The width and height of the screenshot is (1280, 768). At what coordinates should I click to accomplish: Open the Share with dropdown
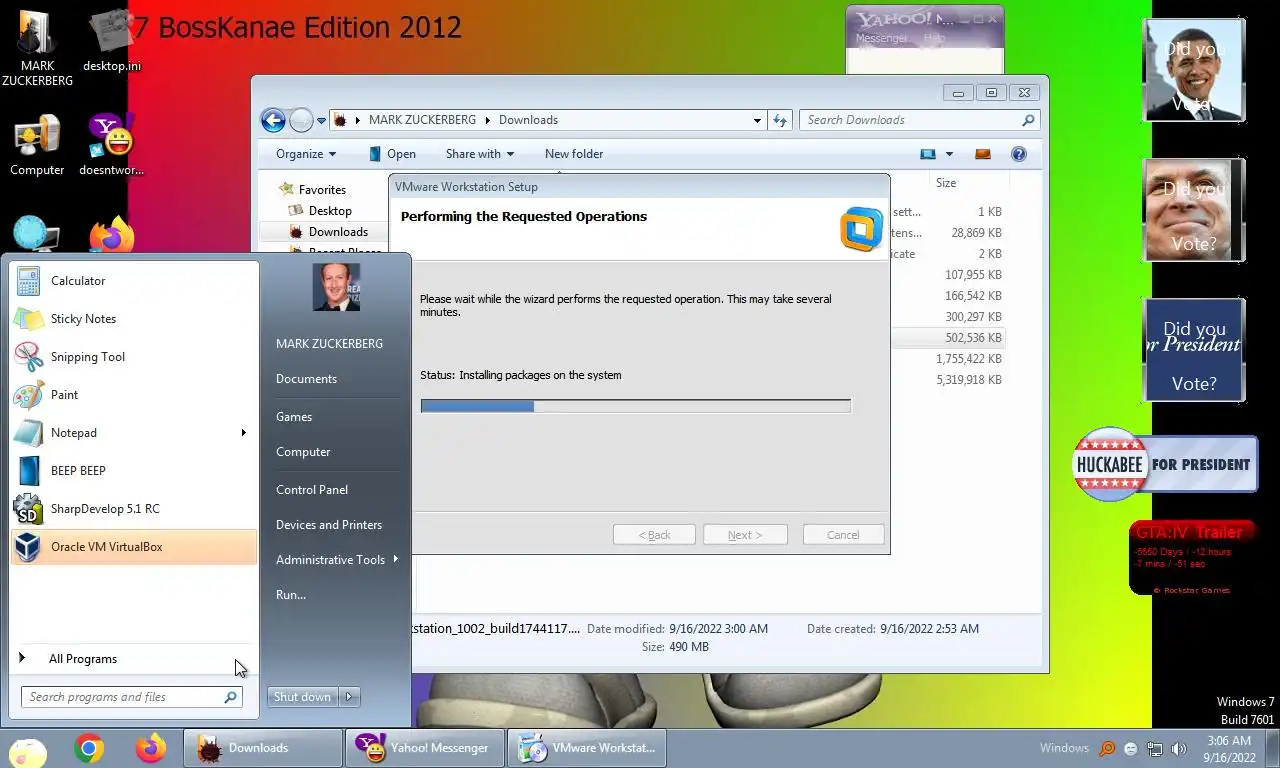pos(480,154)
